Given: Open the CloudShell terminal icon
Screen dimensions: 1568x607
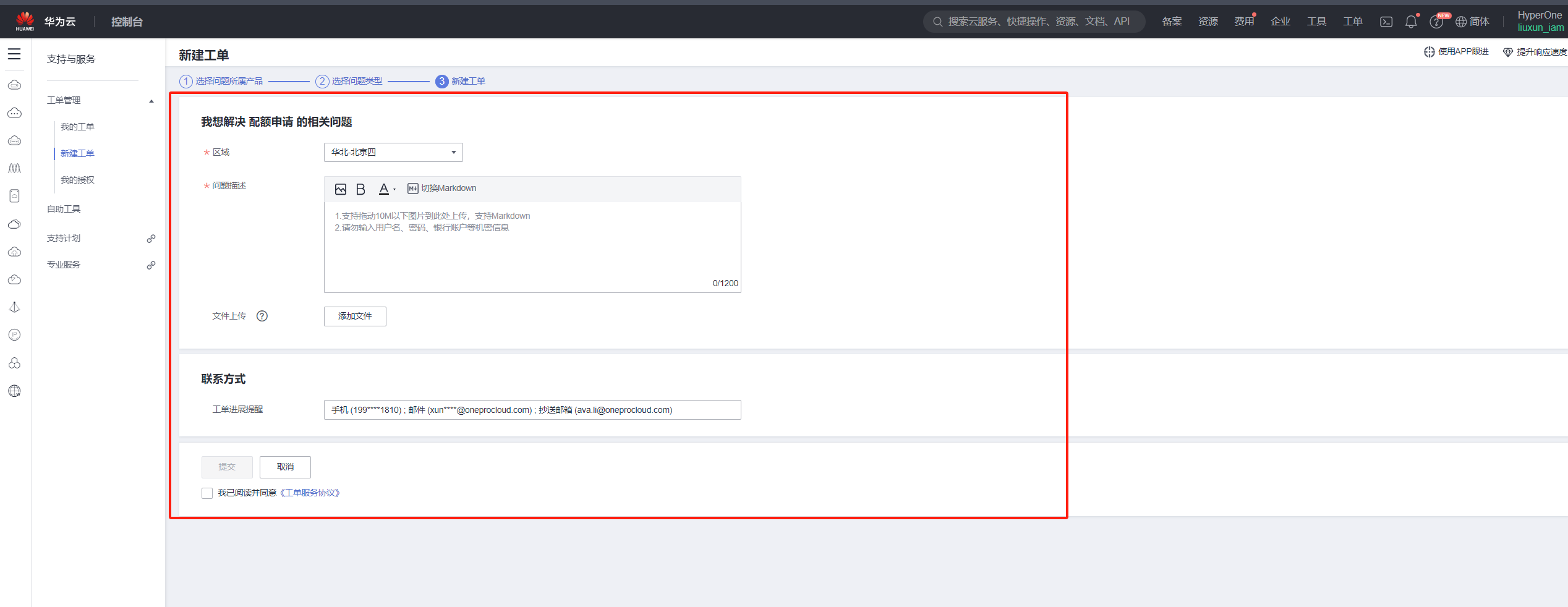Looking at the screenshot, I should (1386, 22).
